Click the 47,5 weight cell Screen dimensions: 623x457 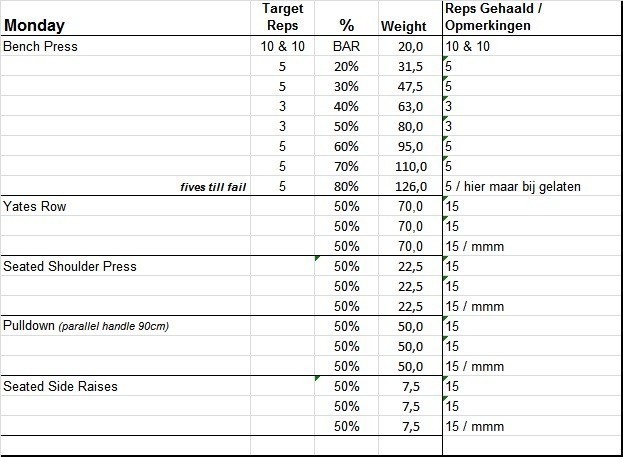click(x=410, y=87)
